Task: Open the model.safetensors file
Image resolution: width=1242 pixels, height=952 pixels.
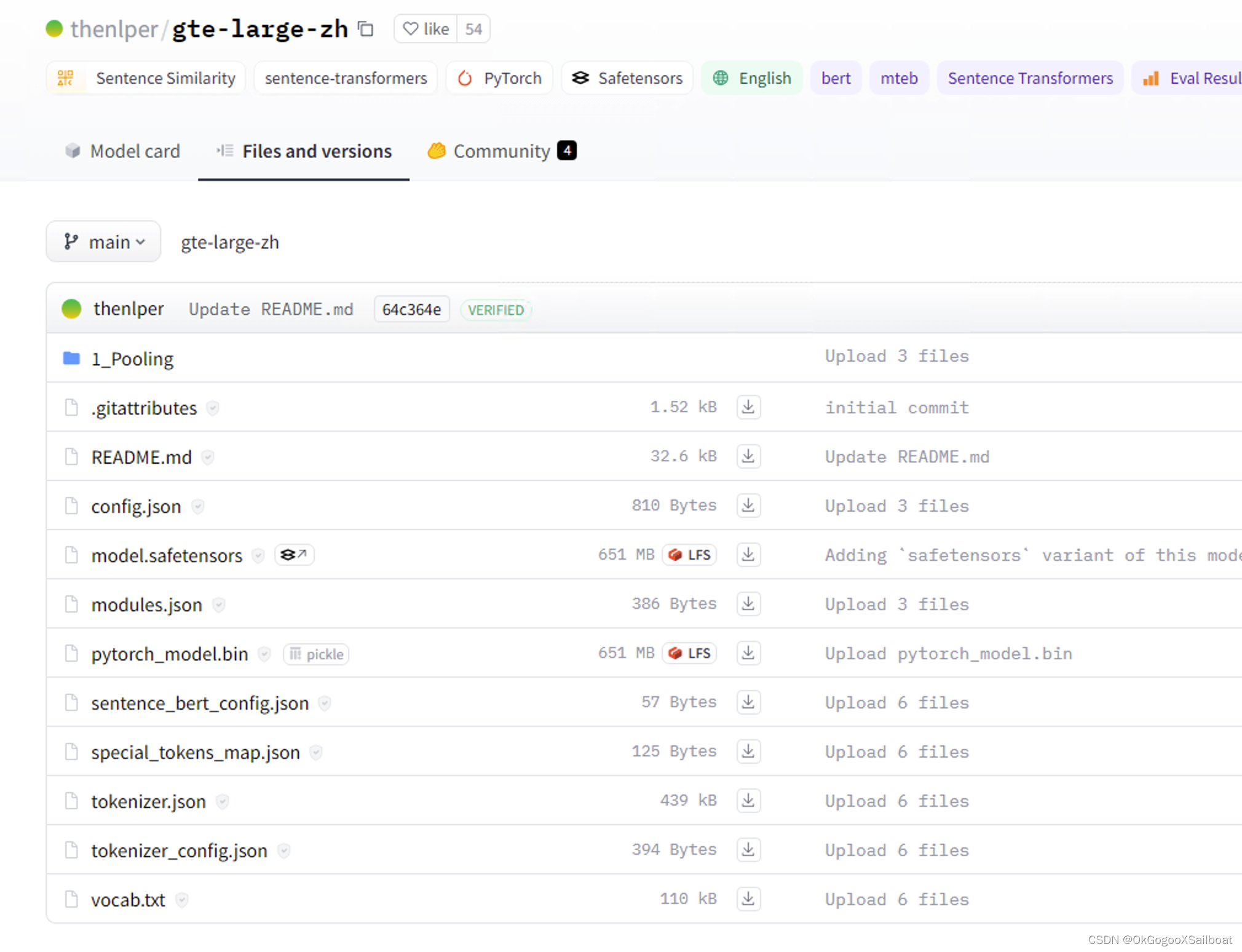Action: tap(167, 555)
